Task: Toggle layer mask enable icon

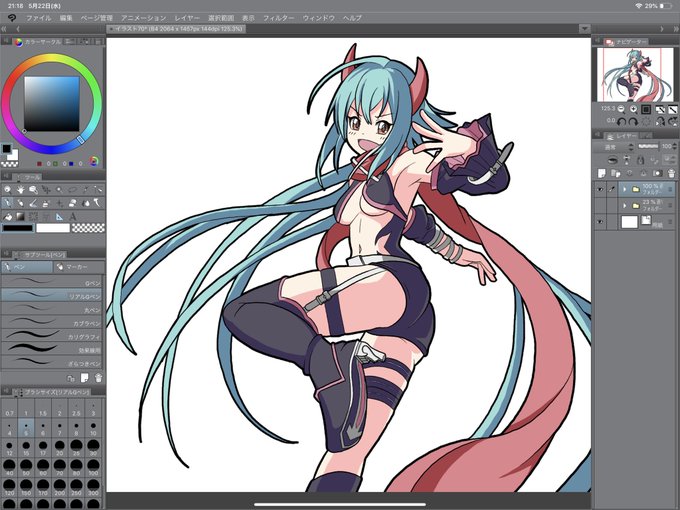Action: click(x=657, y=173)
